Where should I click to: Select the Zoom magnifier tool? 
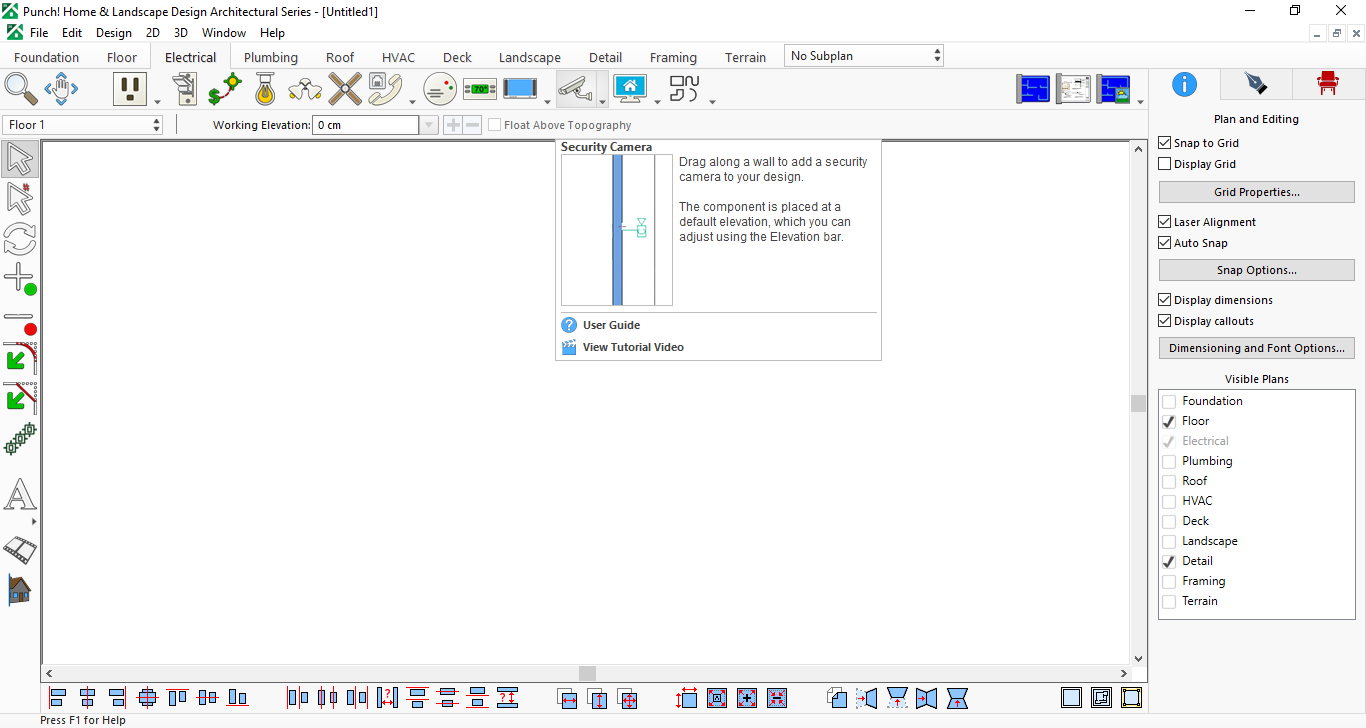click(x=20, y=89)
